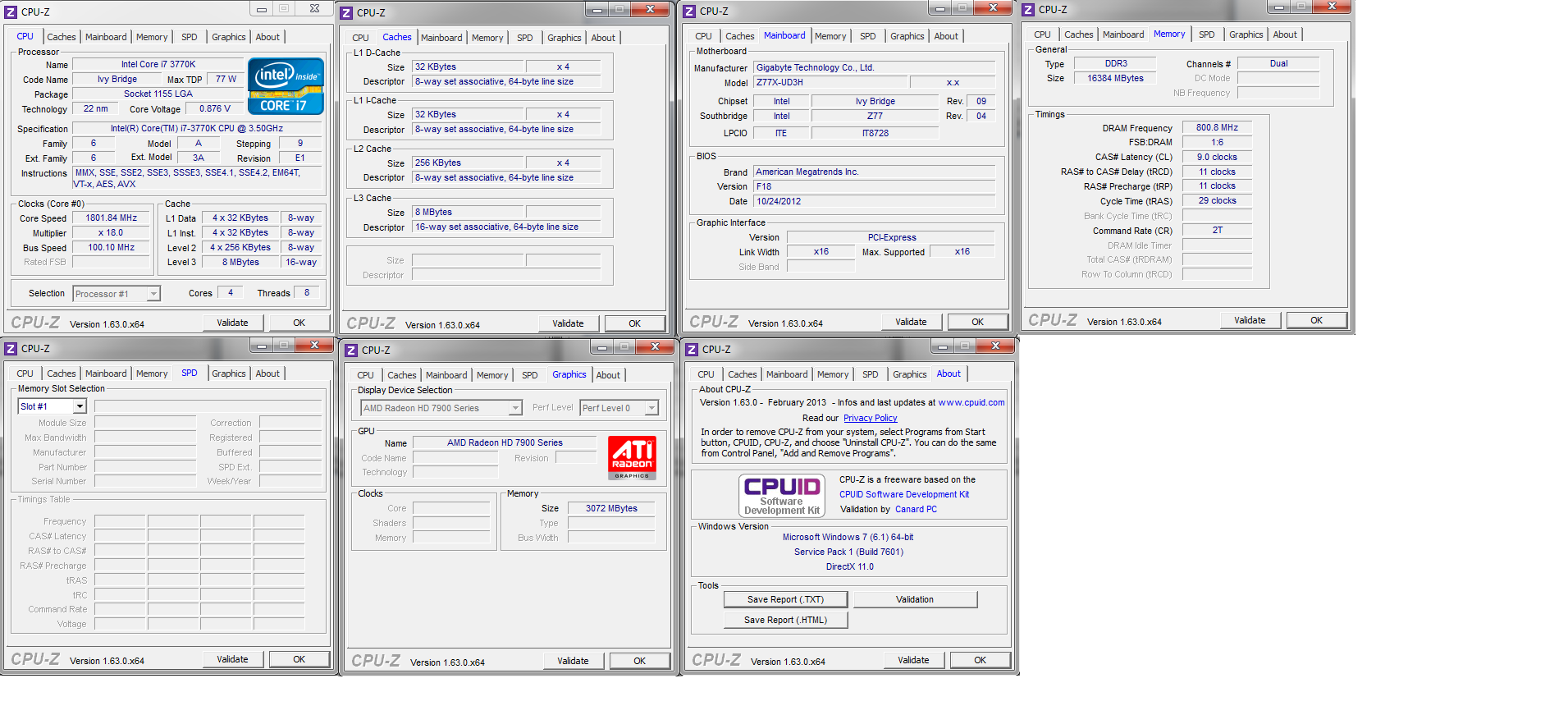Expand the Perf Level 0 dropdown
This screenshot has width=1568, height=715.
pyautogui.click(x=651, y=408)
